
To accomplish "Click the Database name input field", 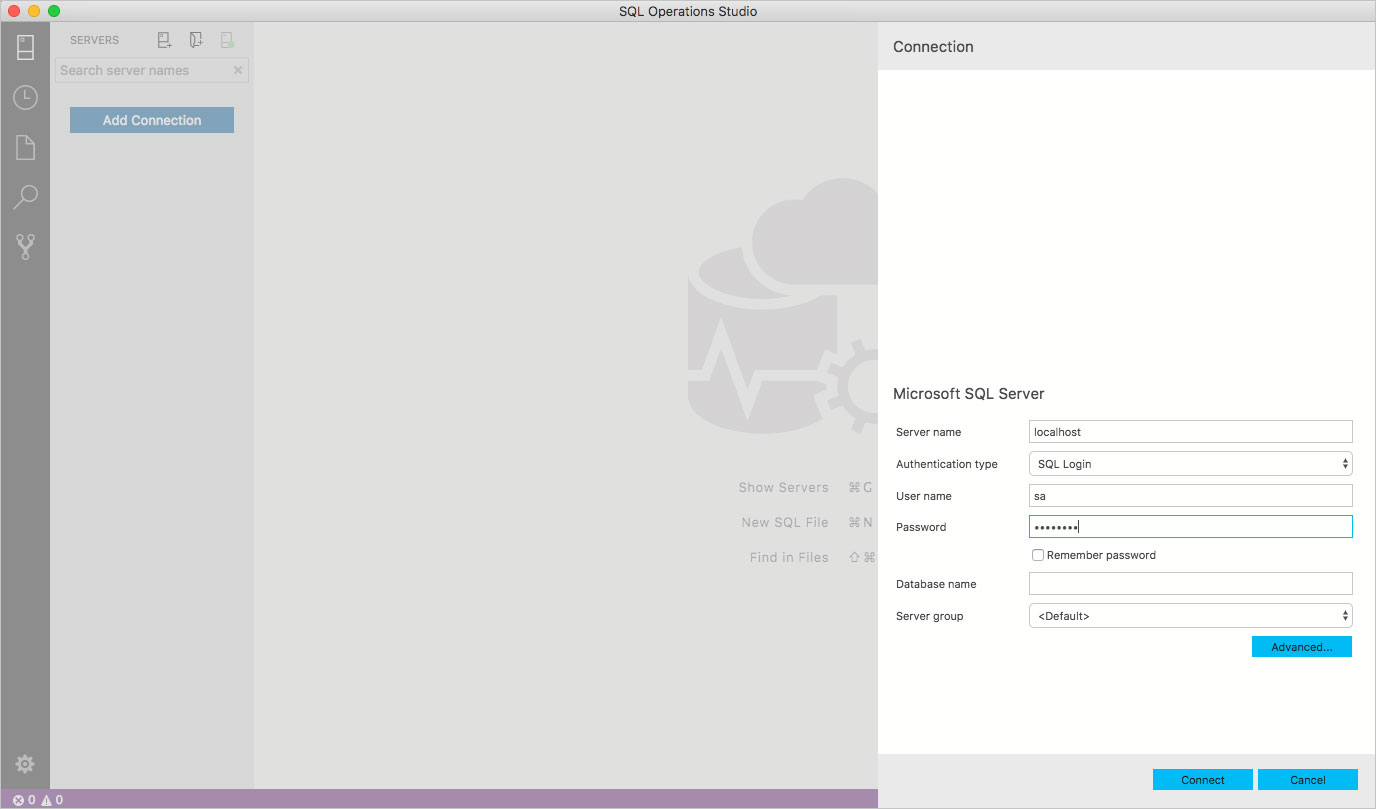I will click(x=1190, y=584).
